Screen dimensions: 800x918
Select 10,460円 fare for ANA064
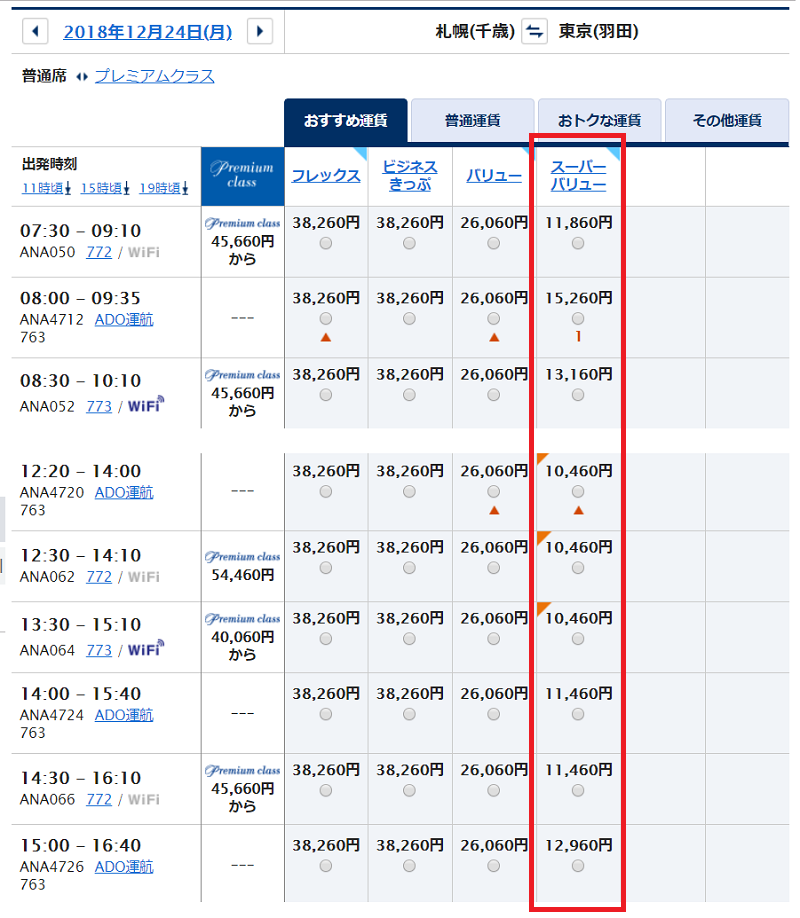pyautogui.click(x=578, y=638)
